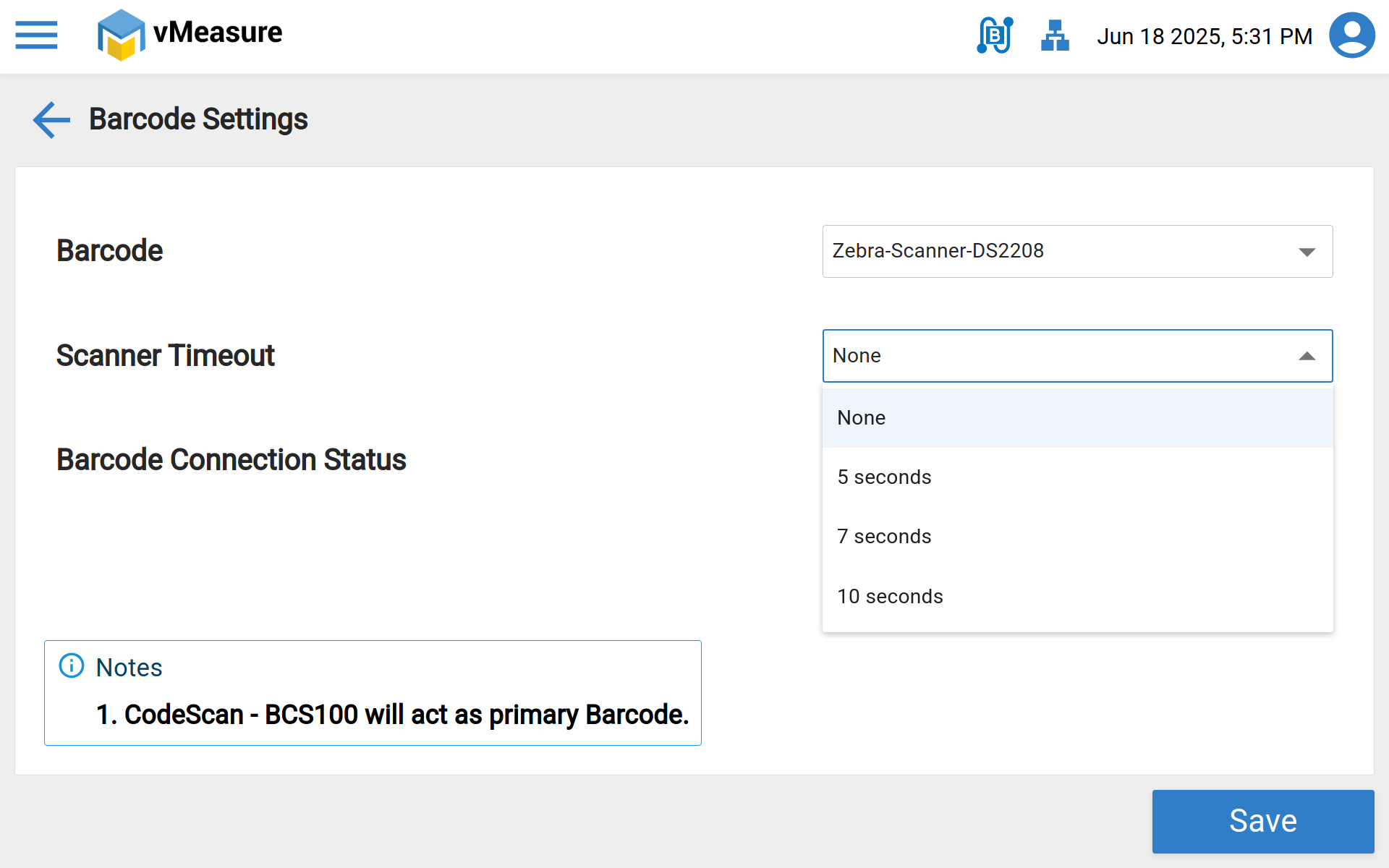Image resolution: width=1389 pixels, height=868 pixels.
Task: Click the vMeasure brand name text
Action: coord(218,33)
